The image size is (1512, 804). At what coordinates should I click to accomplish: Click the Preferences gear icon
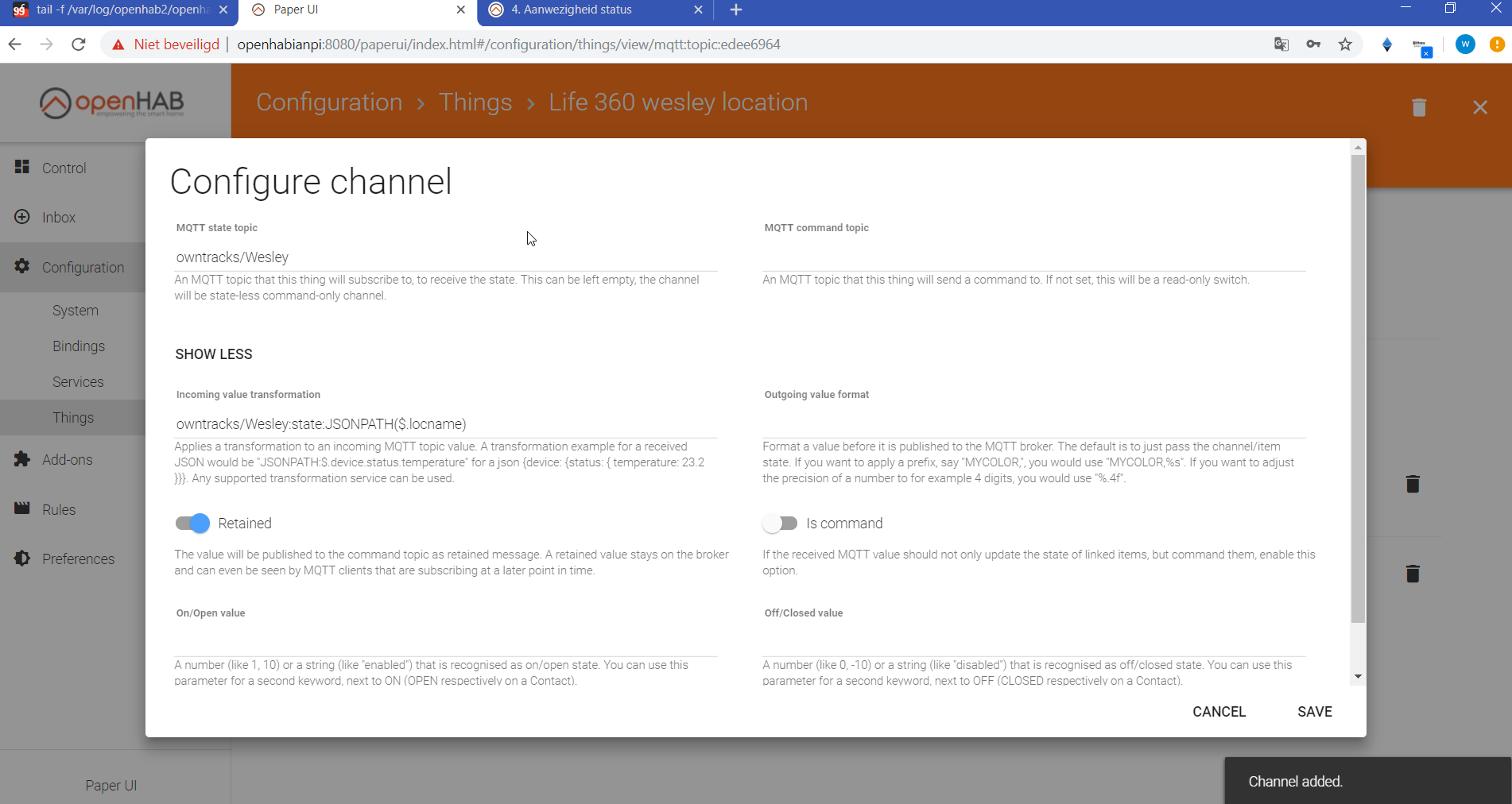click(x=22, y=559)
